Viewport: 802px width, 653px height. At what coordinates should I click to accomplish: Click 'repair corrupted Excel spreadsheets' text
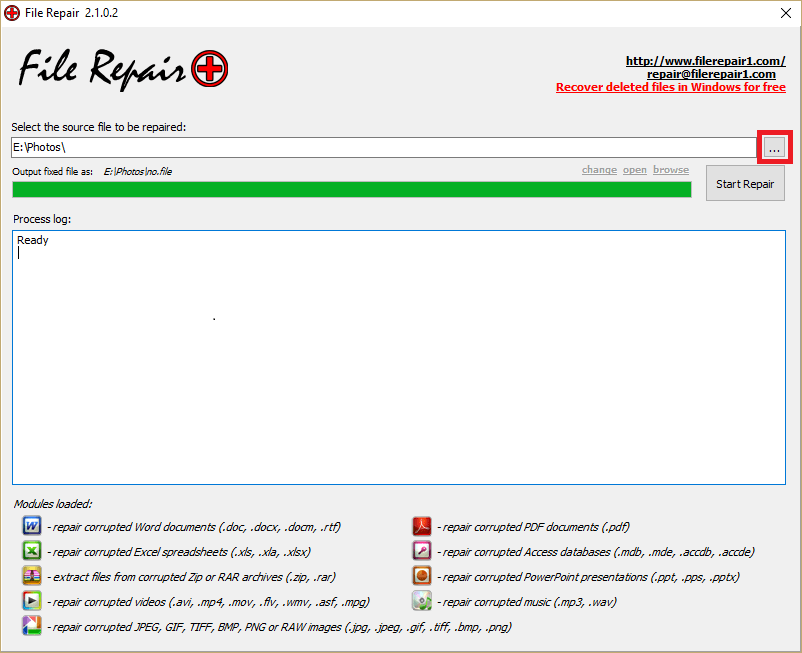tap(179, 552)
